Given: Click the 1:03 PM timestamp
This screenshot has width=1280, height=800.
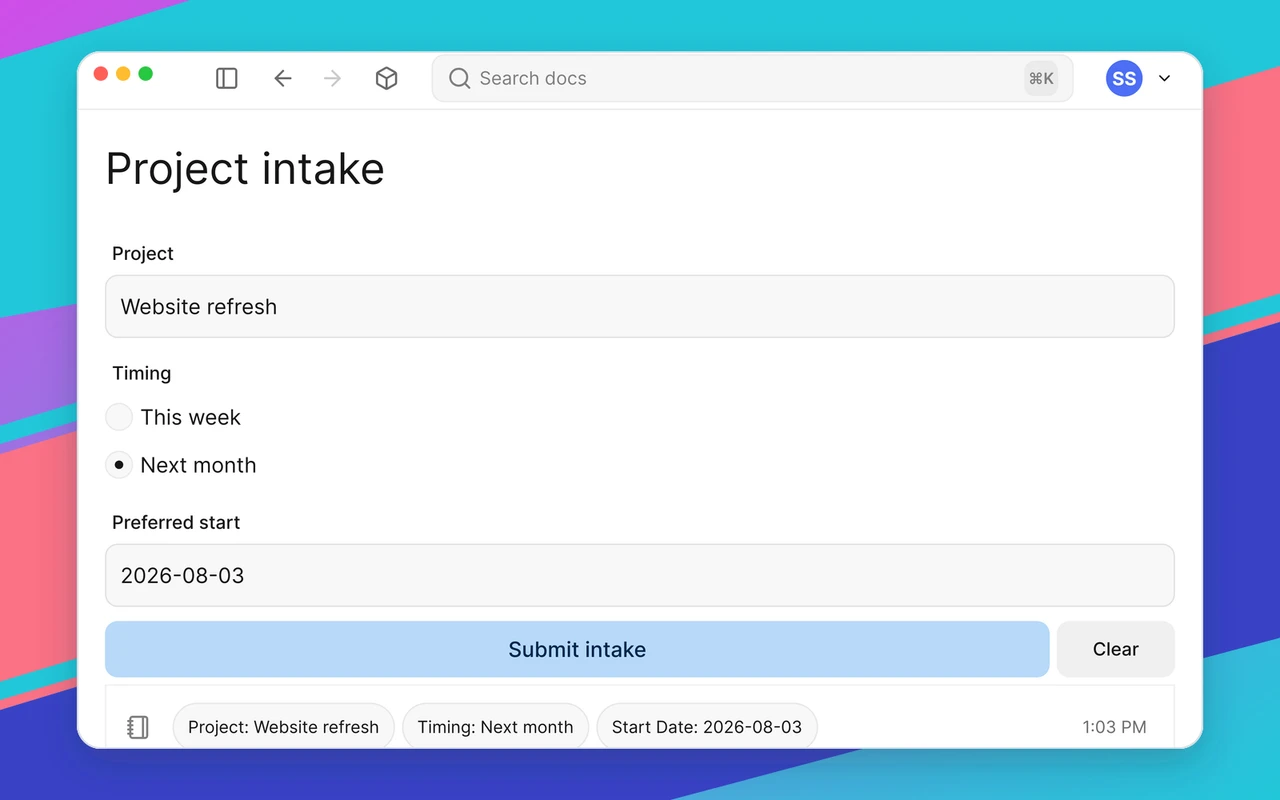Looking at the screenshot, I should (1114, 727).
